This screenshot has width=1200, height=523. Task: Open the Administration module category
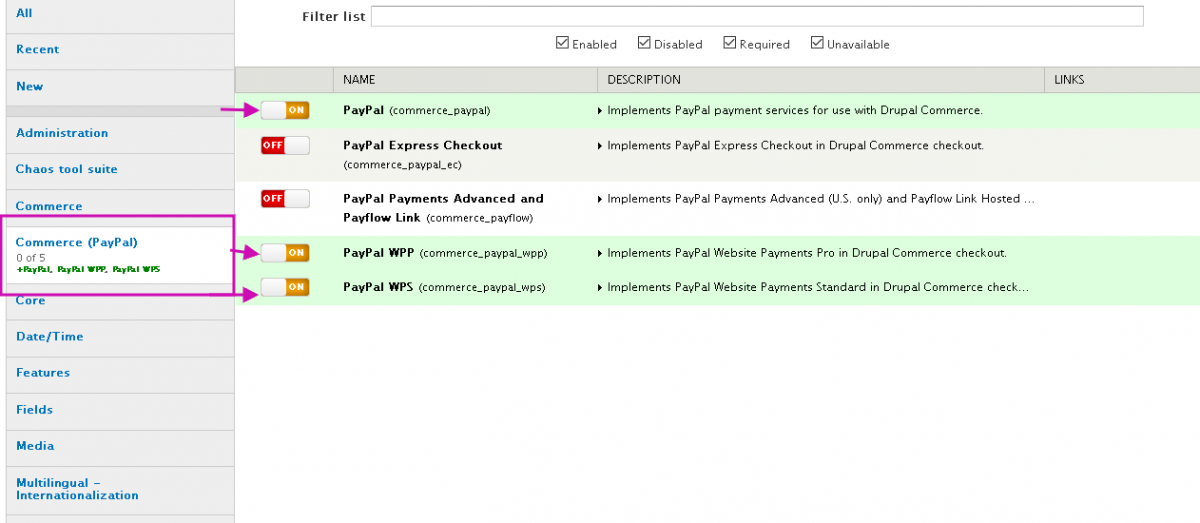120,133
